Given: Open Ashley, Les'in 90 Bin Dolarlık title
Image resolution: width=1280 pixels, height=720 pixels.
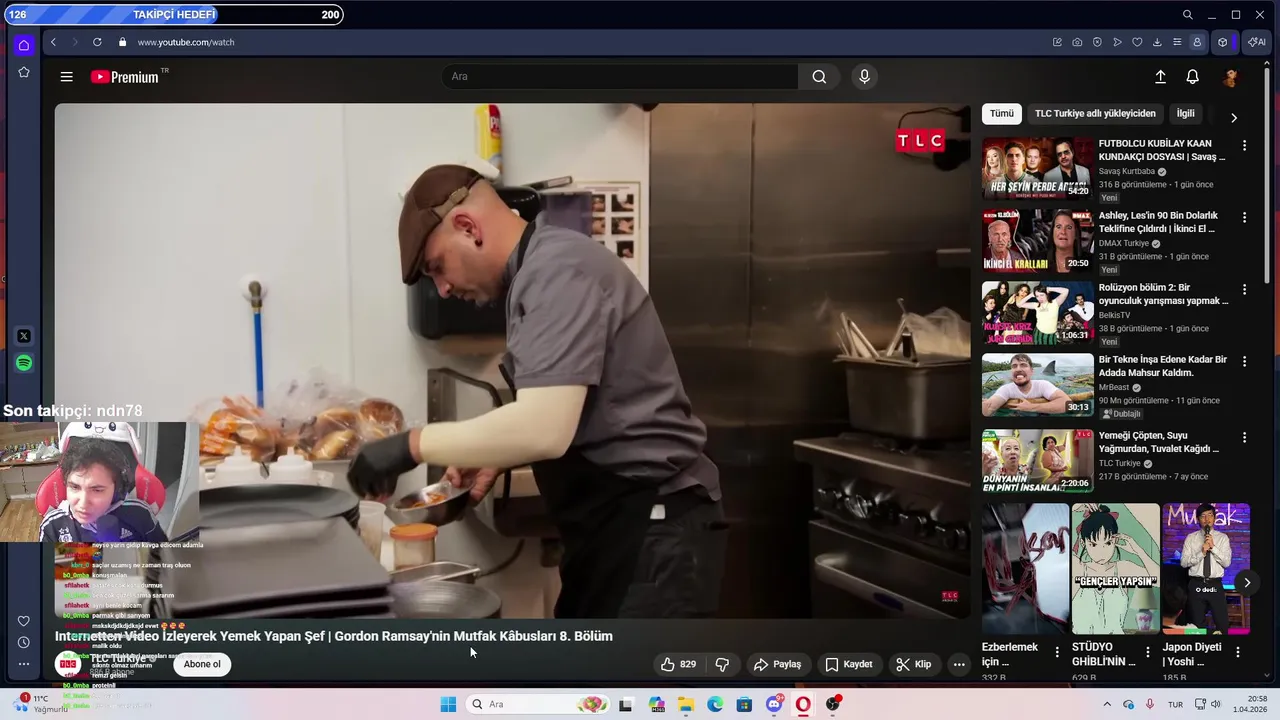Looking at the screenshot, I should (x=1158, y=222).
